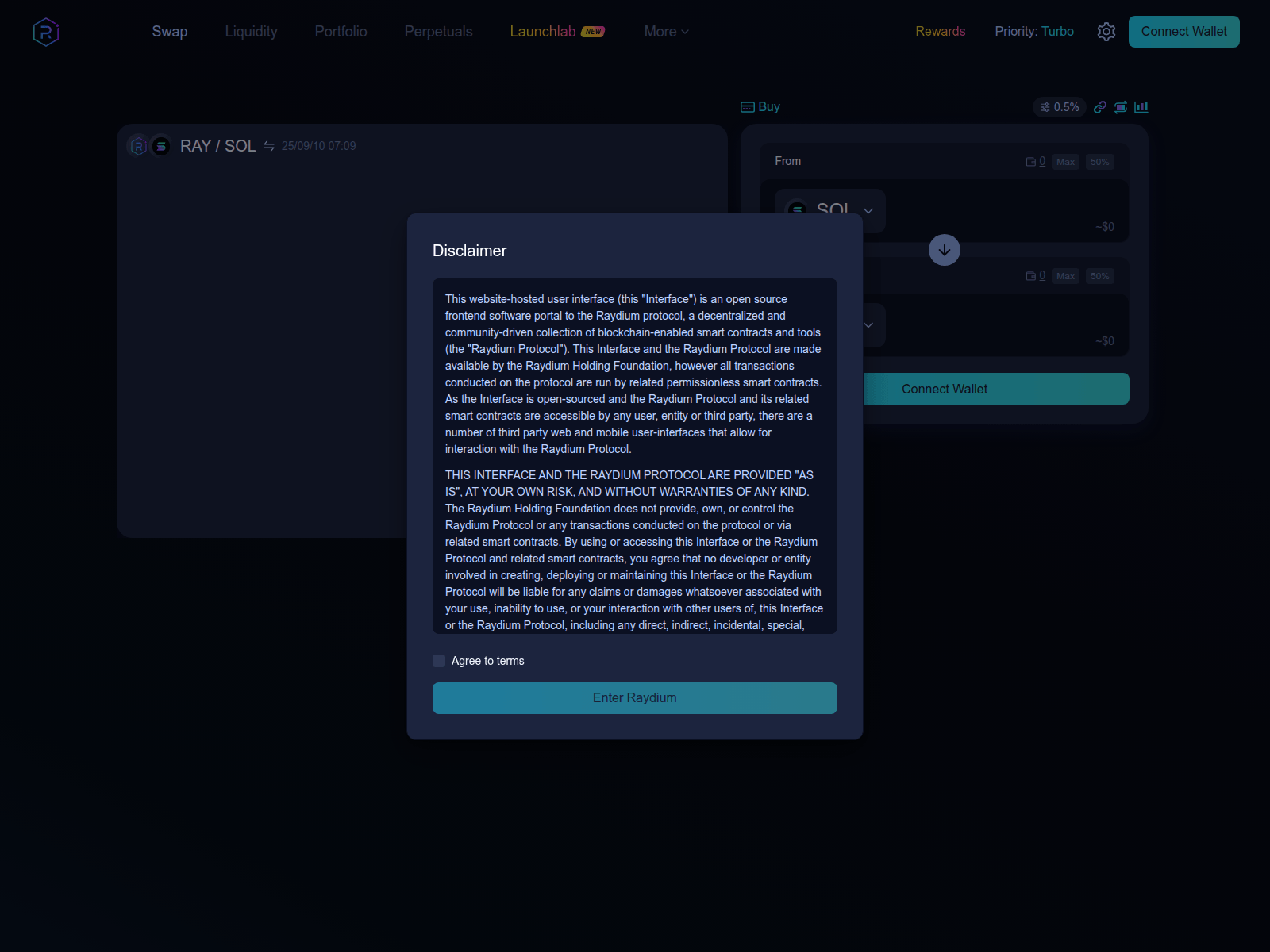The width and height of the screenshot is (1270, 952).
Task: Click the Raydium logo in top left
Action: click(x=45, y=31)
